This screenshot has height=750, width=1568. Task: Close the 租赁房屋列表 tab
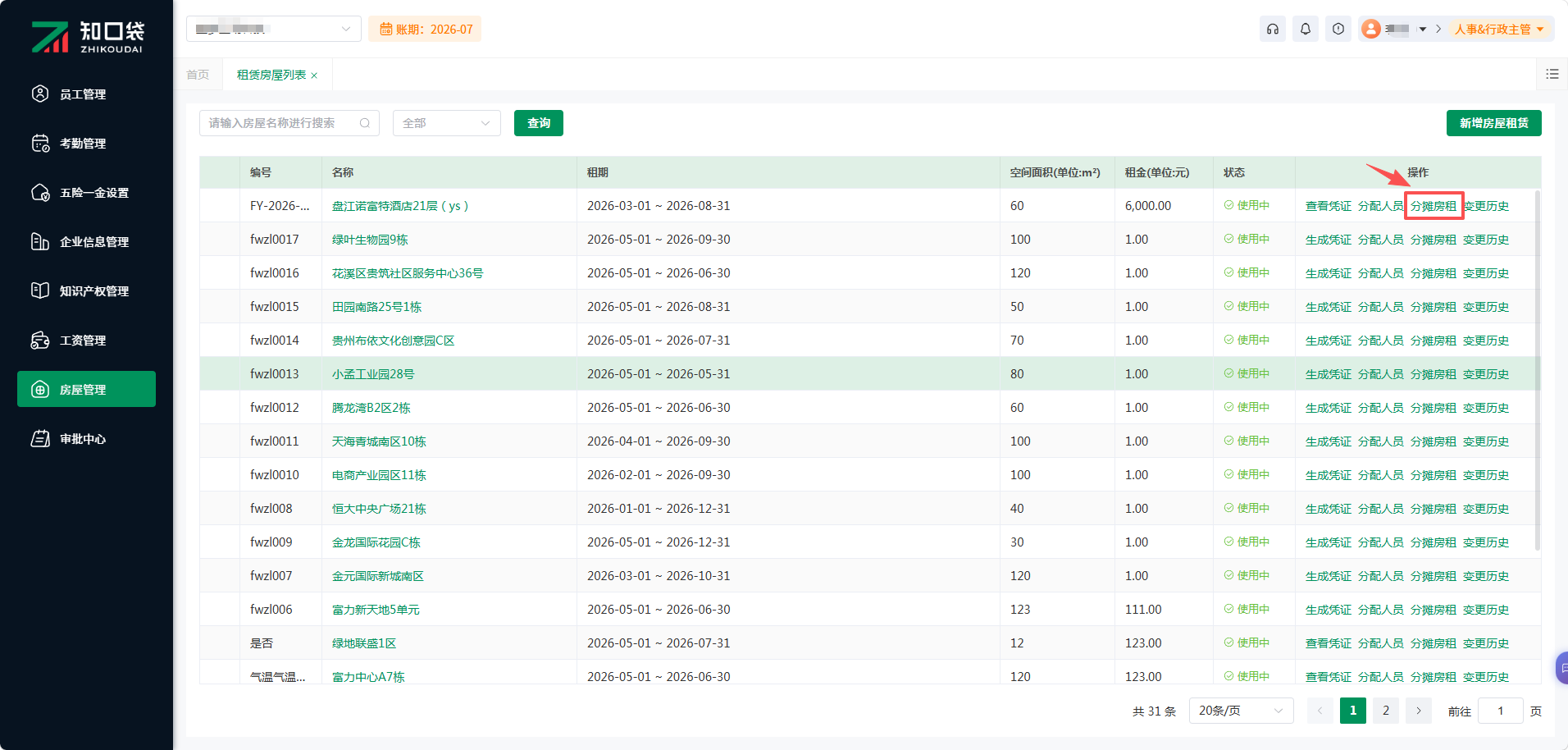tap(314, 75)
